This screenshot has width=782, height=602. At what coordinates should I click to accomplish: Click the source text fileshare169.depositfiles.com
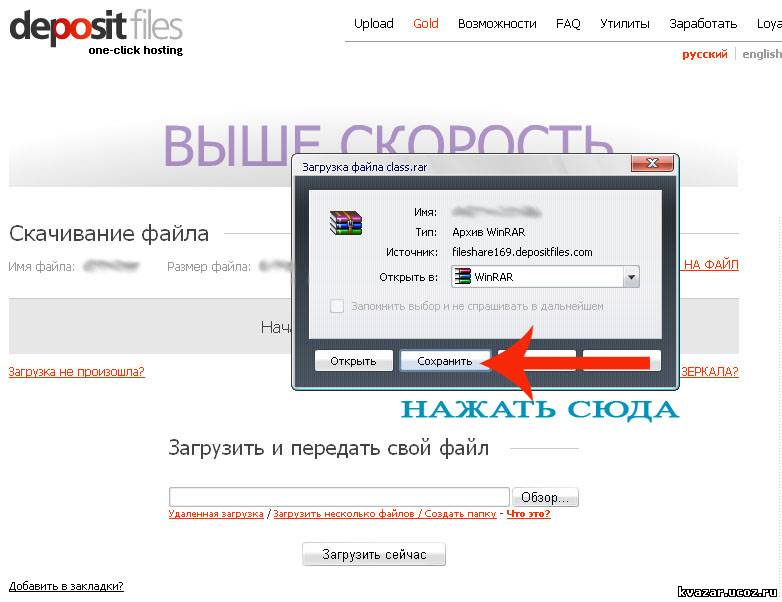(x=522, y=252)
